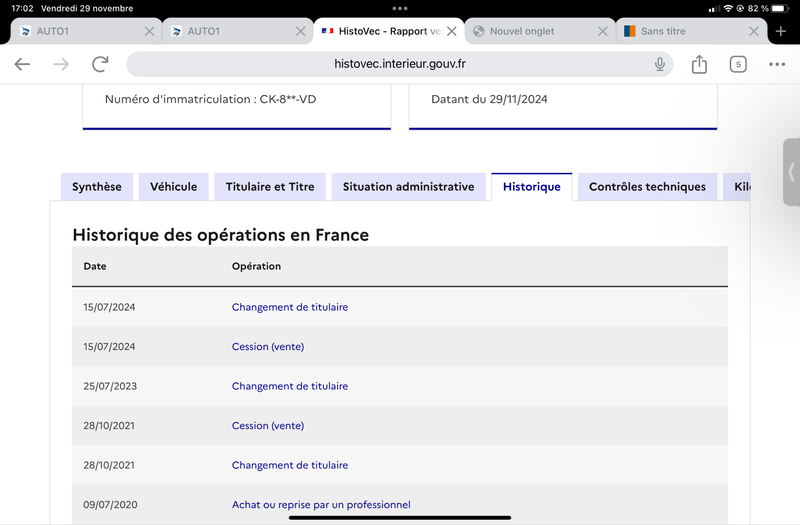Select the Historique tab
Image resolution: width=800 pixels, height=525 pixels.
(532, 187)
